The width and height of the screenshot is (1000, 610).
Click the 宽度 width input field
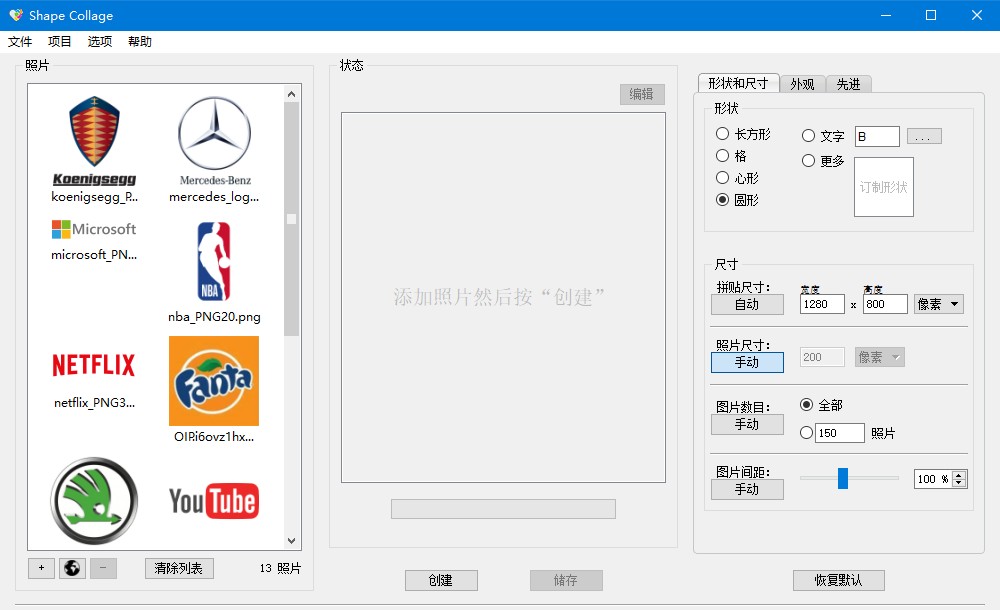821,304
